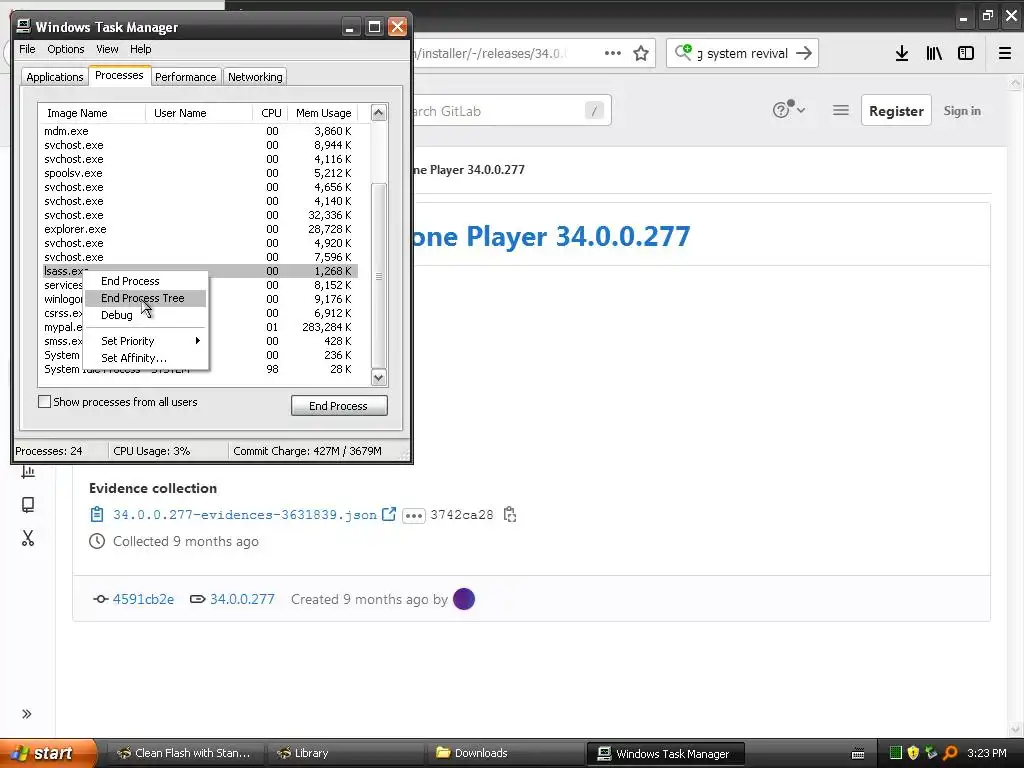Click the Windows start button

pos(47,753)
